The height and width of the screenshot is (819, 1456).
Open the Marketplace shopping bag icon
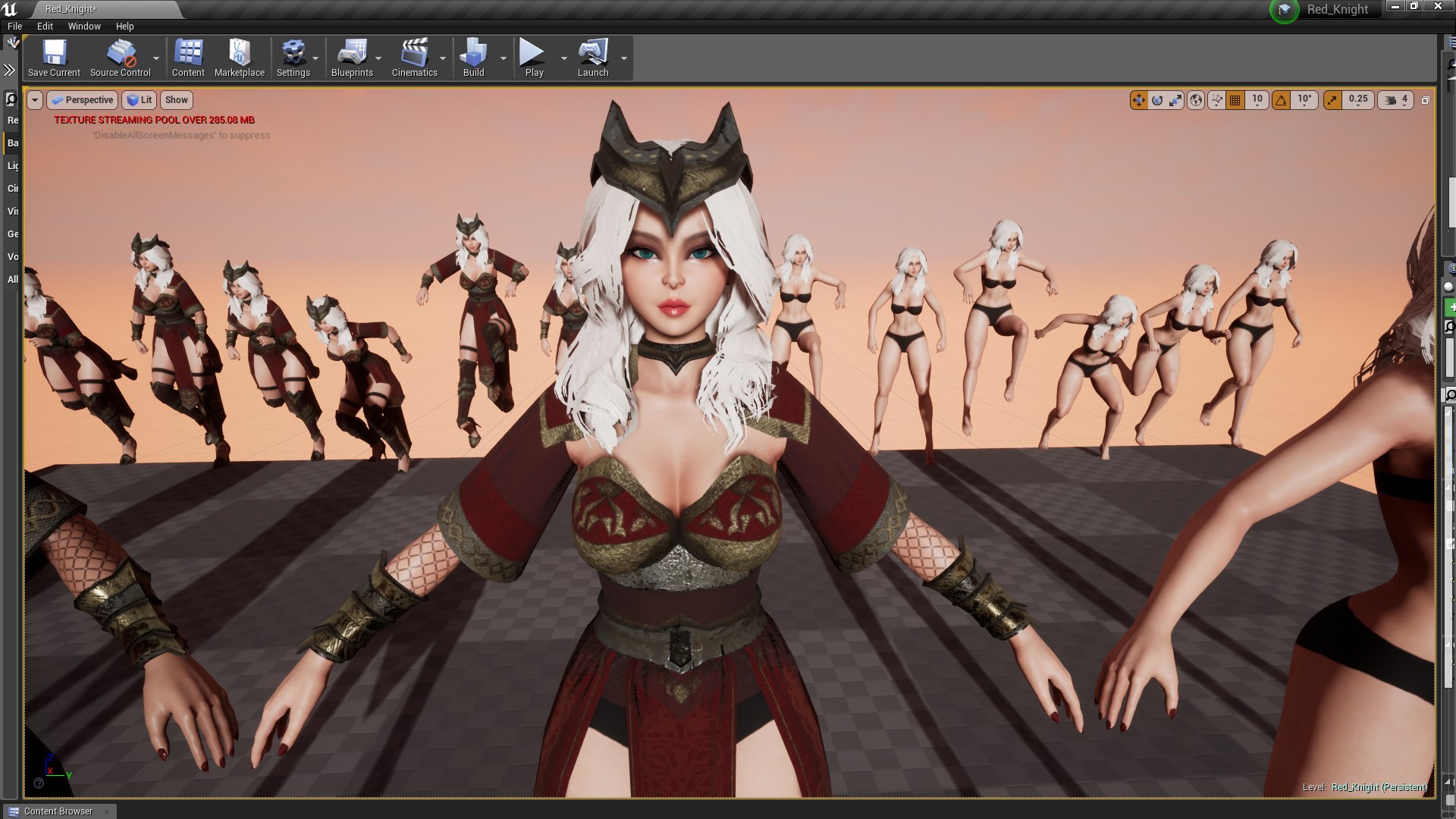tap(240, 58)
